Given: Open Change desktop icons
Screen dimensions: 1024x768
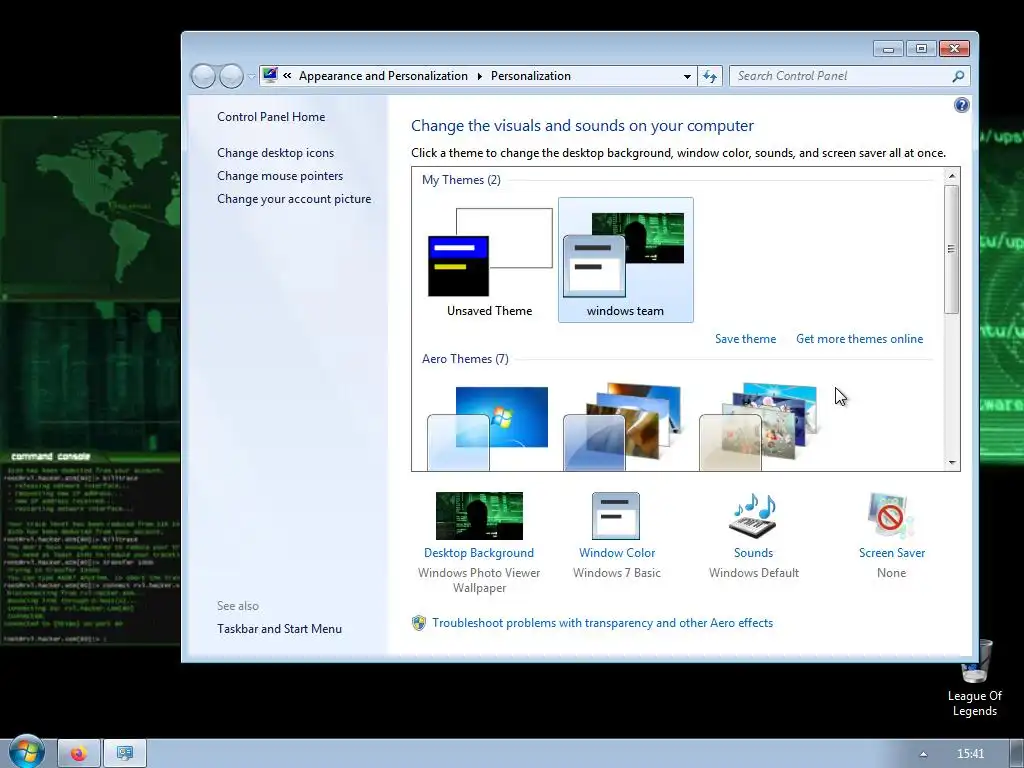Looking at the screenshot, I should click(x=276, y=153).
